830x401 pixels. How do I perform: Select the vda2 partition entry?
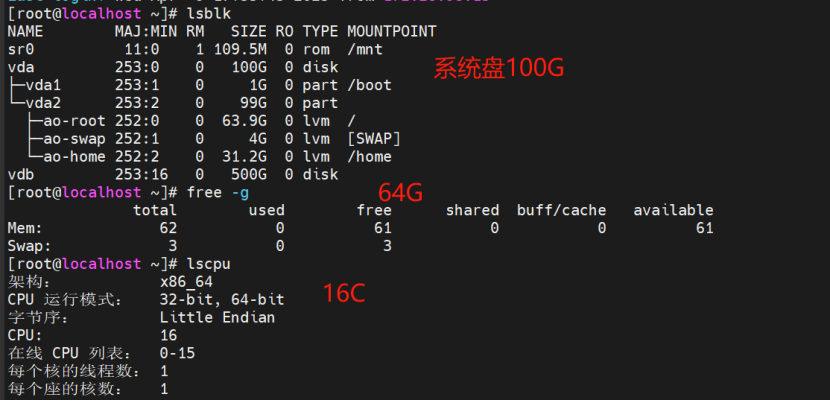pyautogui.click(x=43, y=103)
